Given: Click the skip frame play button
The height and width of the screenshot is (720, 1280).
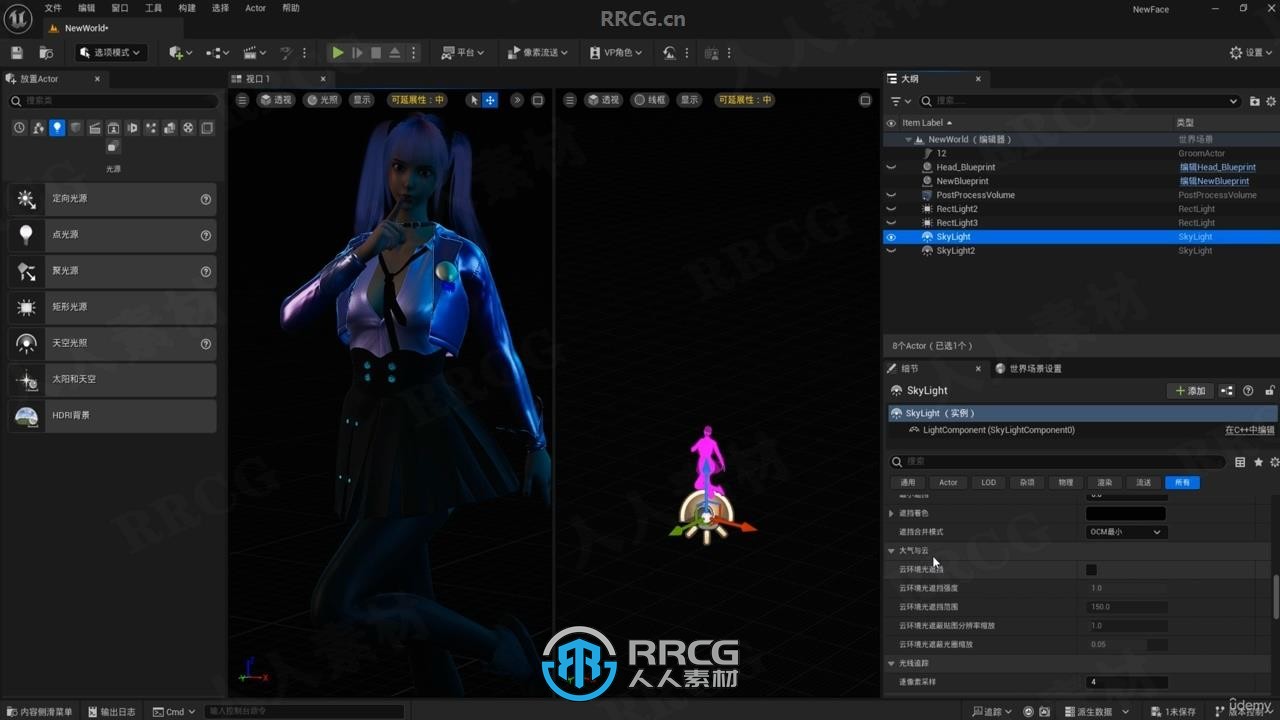Looking at the screenshot, I should [x=357, y=53].
